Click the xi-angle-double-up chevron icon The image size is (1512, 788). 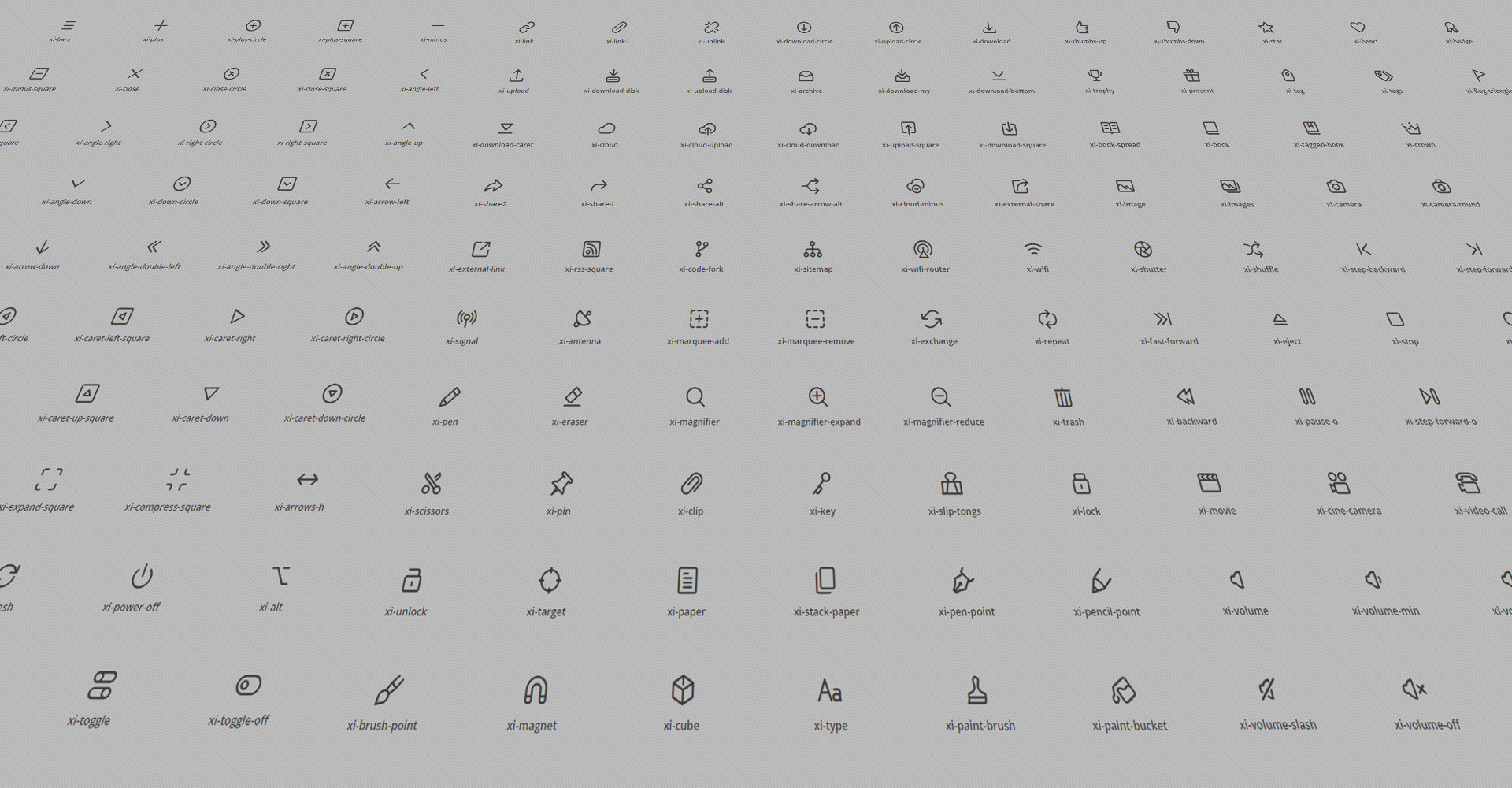pyautogui.click(x=374, y=247)
